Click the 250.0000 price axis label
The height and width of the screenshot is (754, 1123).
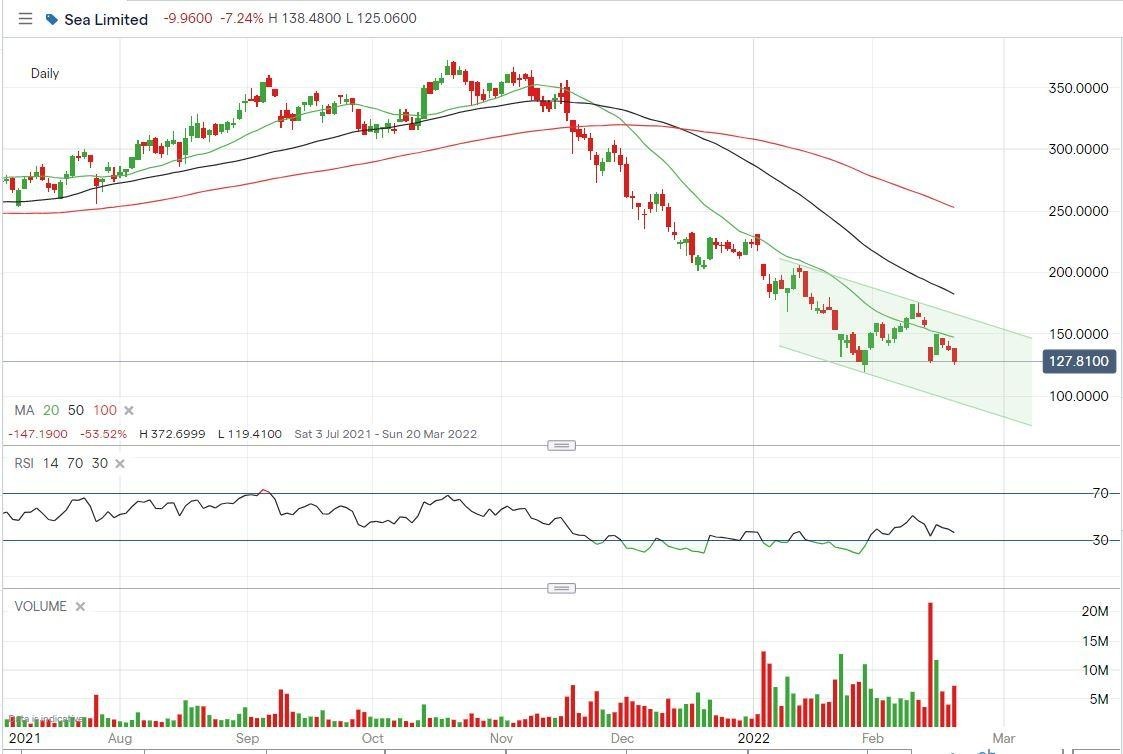coord(1079,211)
